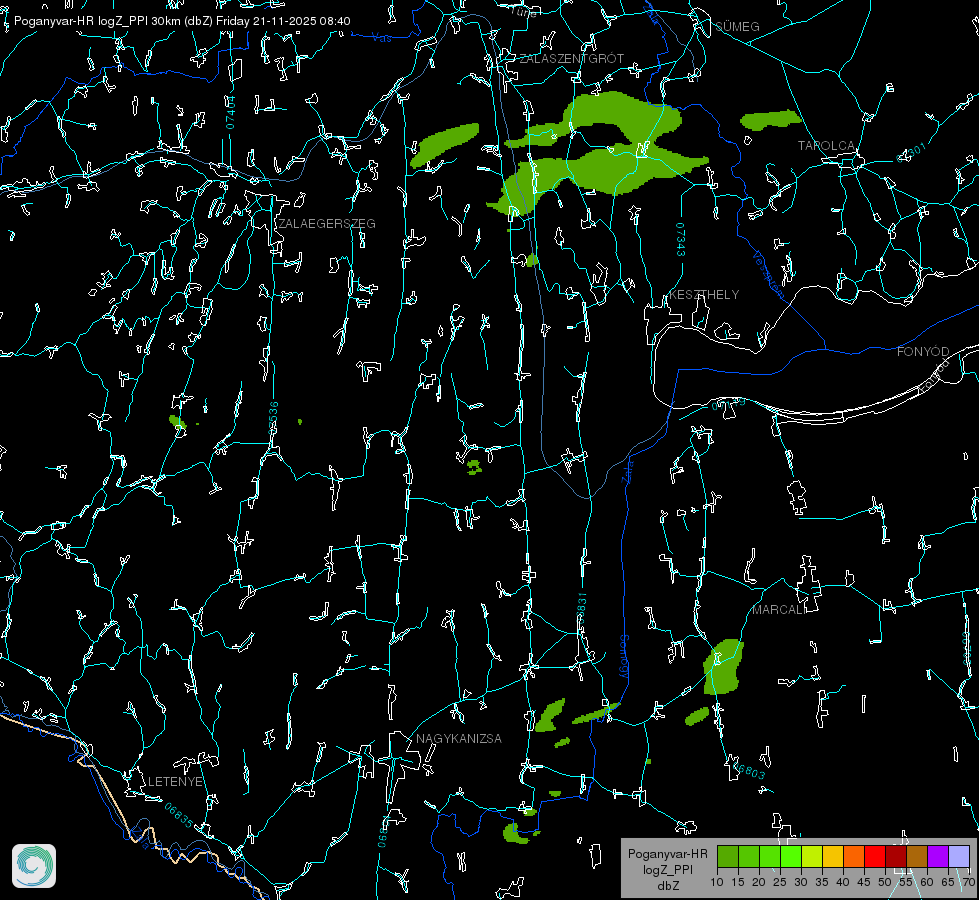Select the 60-65 dBZ purple swatch

(x=938, y=856)
